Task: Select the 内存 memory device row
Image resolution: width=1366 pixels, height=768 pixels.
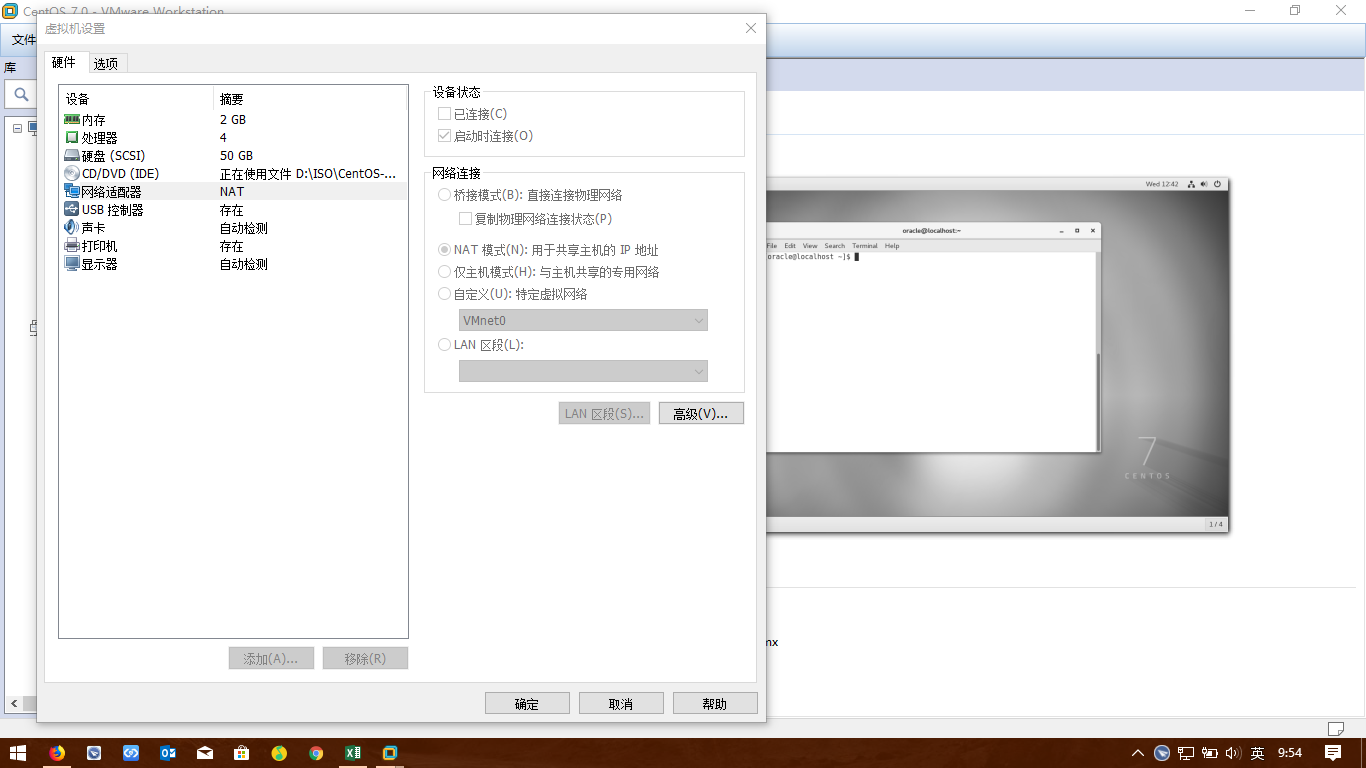Action: tap(233, 119)
